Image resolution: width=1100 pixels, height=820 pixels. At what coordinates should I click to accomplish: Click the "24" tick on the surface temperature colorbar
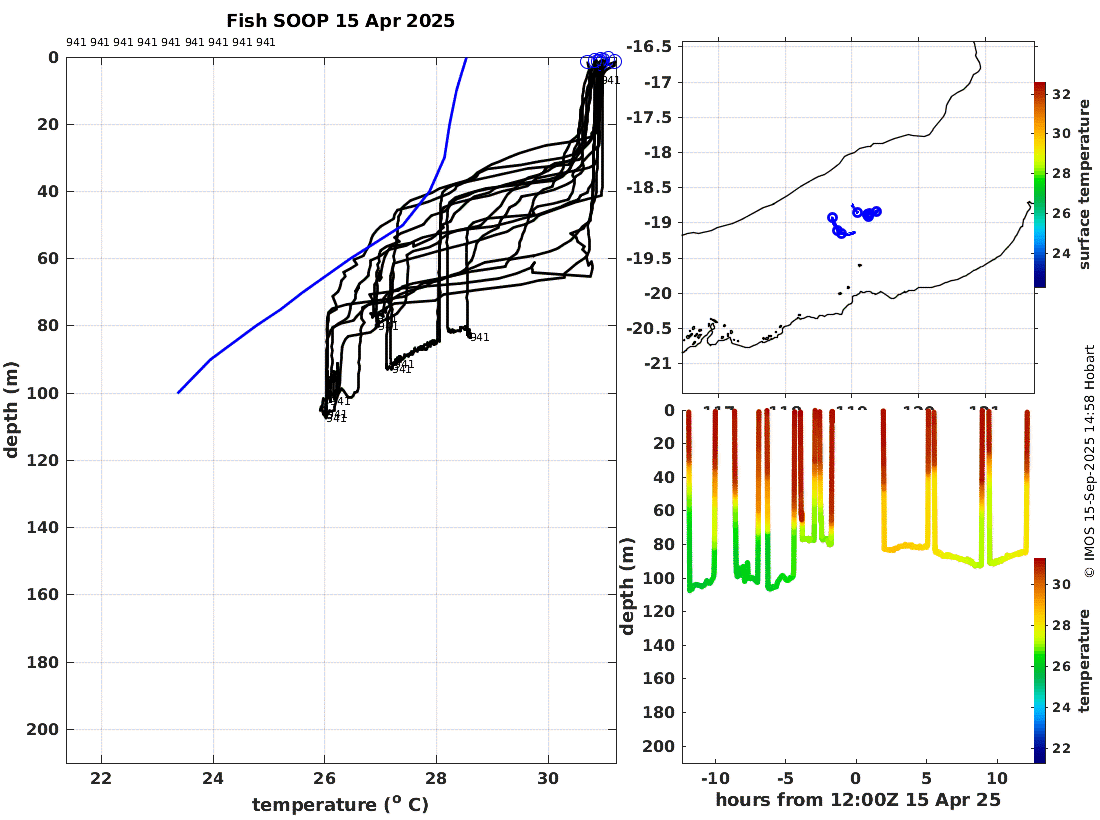coord(1061,253)
